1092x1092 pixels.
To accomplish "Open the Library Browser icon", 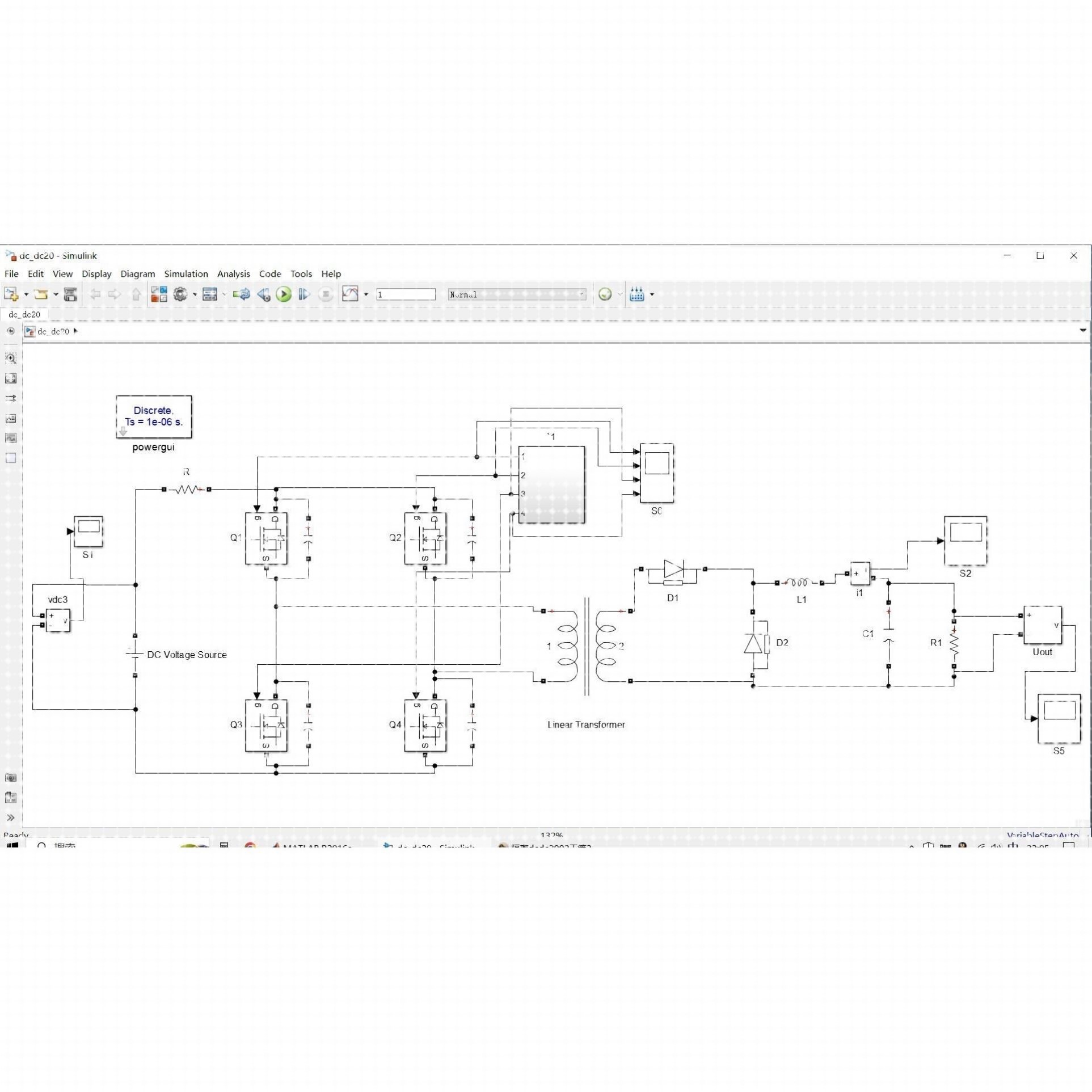I will [x=159, y=294].
